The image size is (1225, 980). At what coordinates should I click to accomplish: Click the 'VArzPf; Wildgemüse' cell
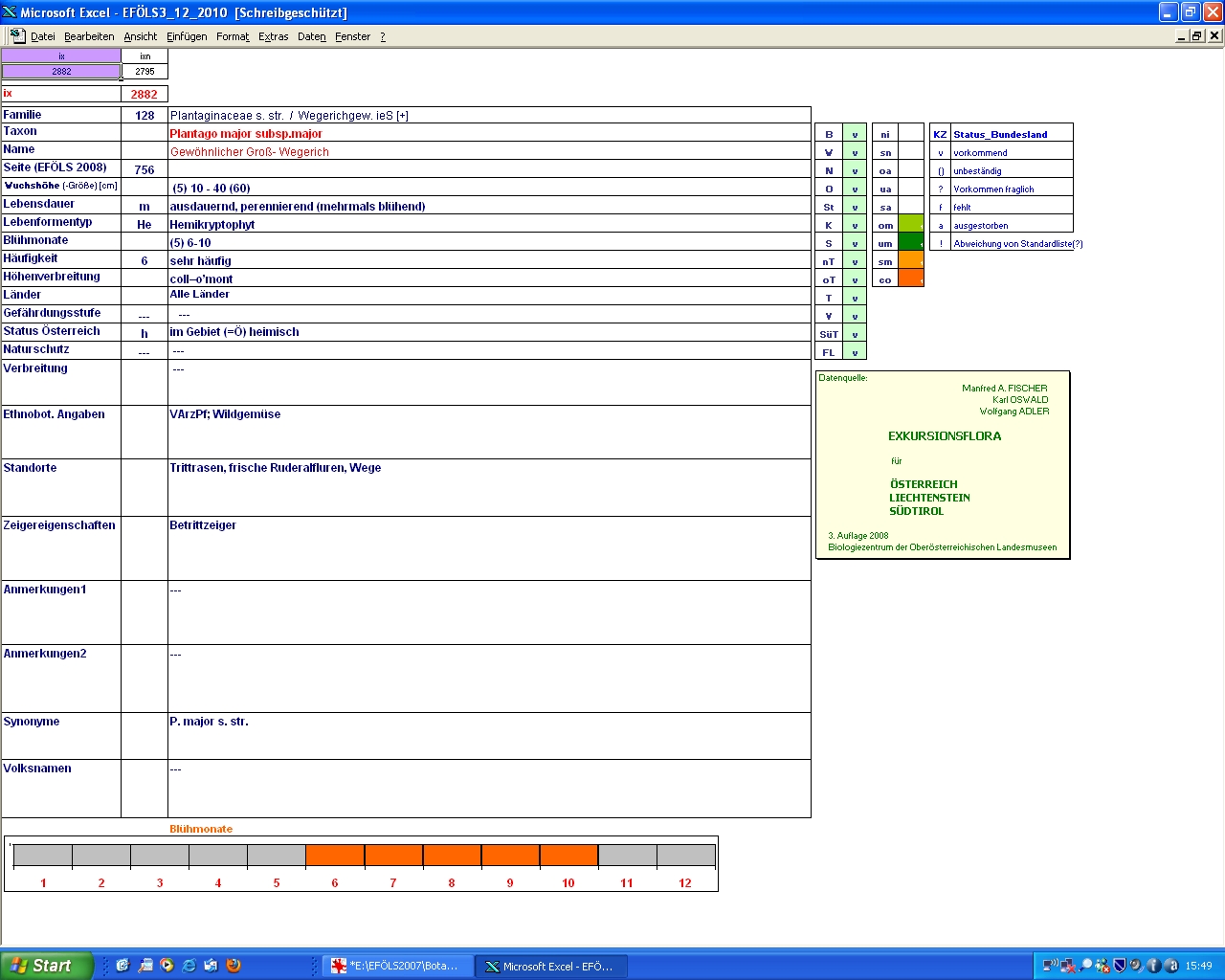coord(489,432)
